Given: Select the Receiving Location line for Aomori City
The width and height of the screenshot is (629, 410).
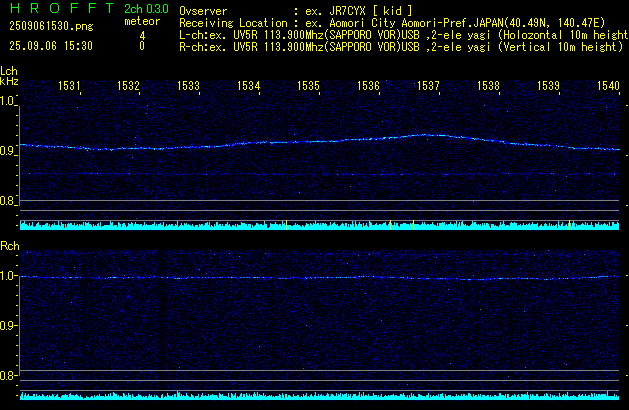Looking at the screenshot, I should click(x=392, y=23).
